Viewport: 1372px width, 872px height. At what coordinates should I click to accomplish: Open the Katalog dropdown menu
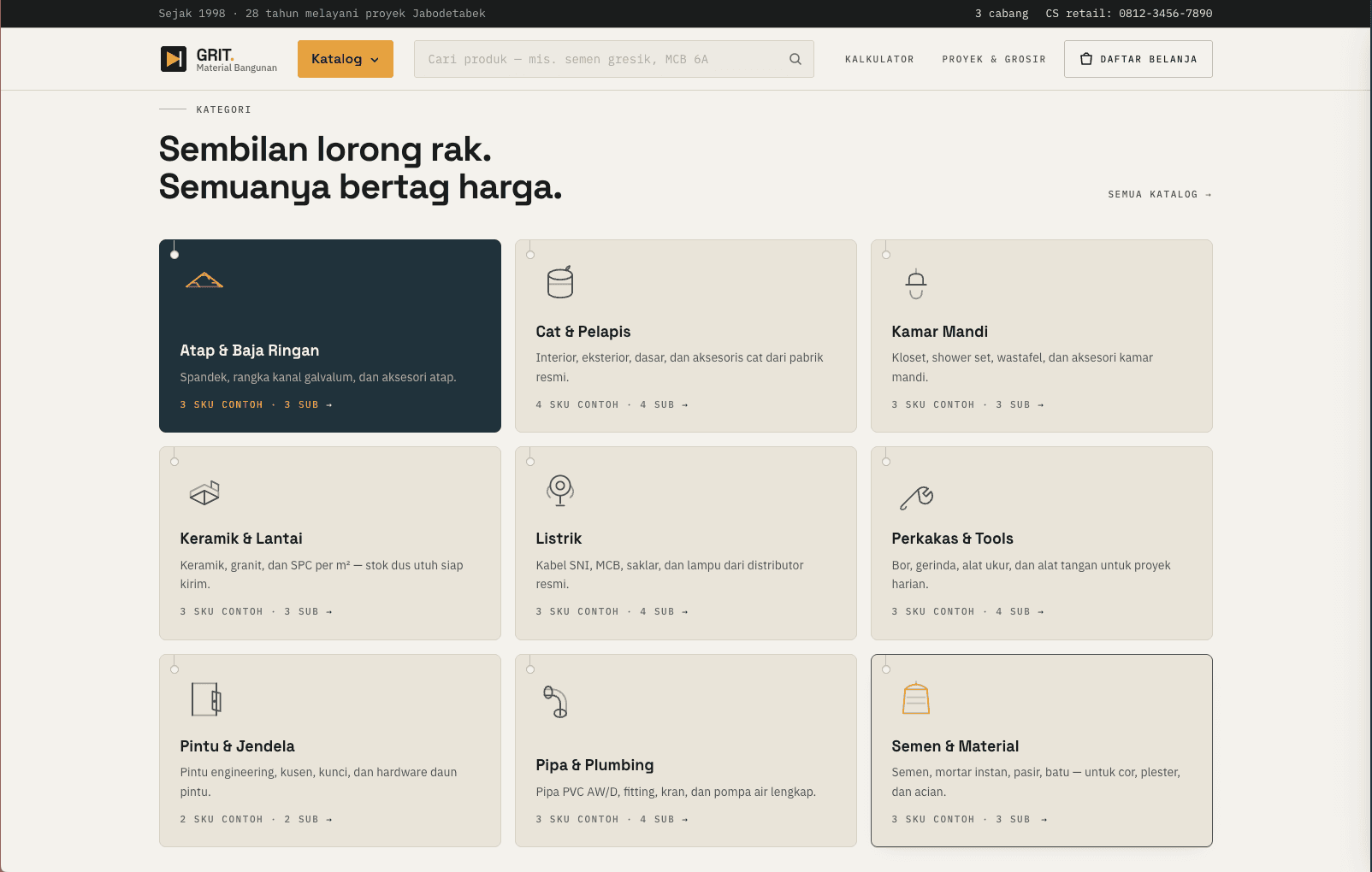346,59
